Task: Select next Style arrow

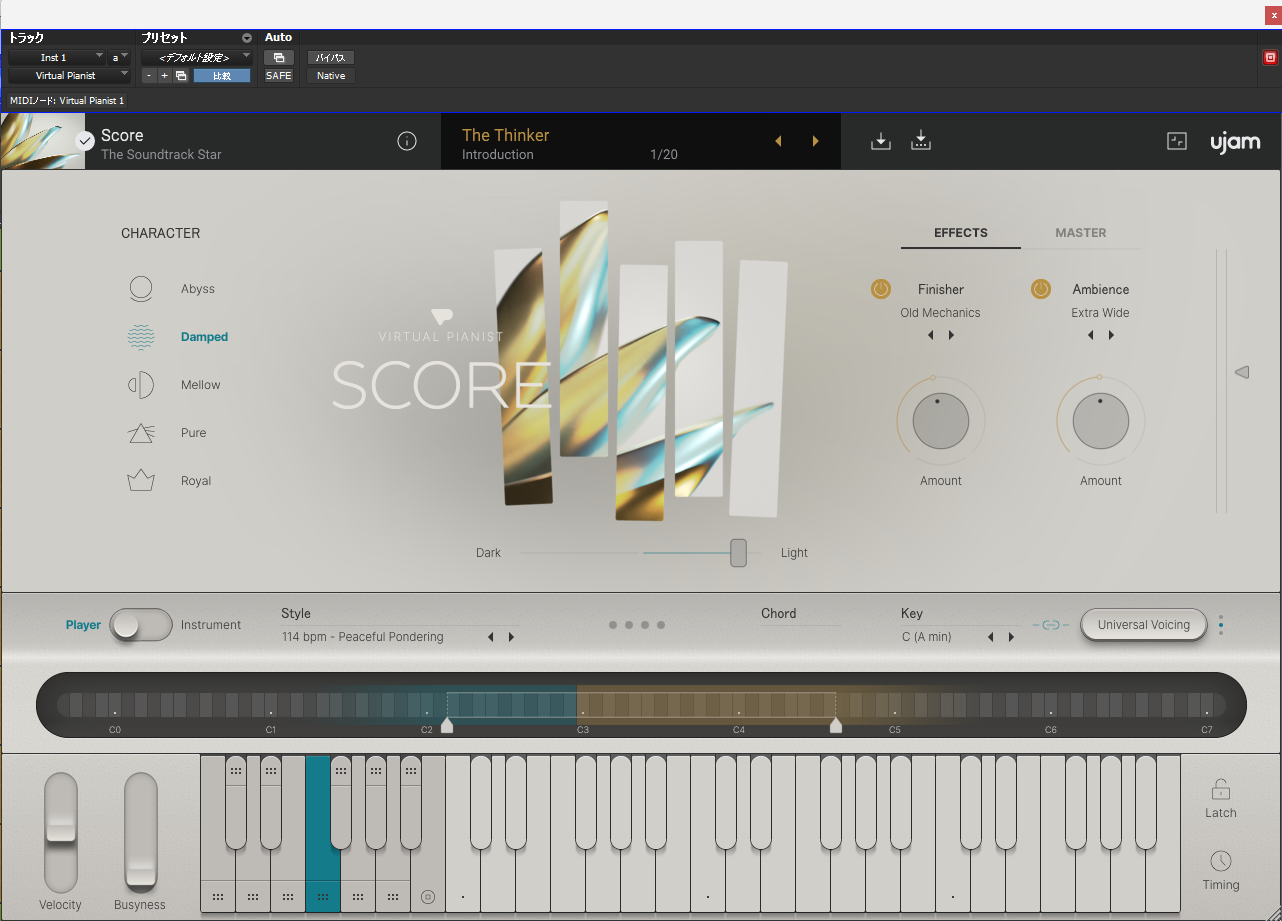Action: tap(511, 637)
